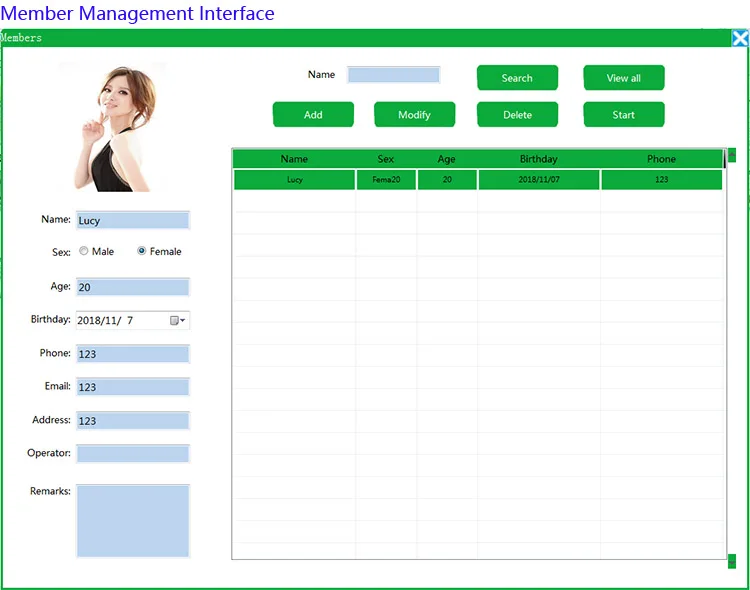Click the Delete button
The height and width of the screenshot is (590, 750).
point(517,115)
